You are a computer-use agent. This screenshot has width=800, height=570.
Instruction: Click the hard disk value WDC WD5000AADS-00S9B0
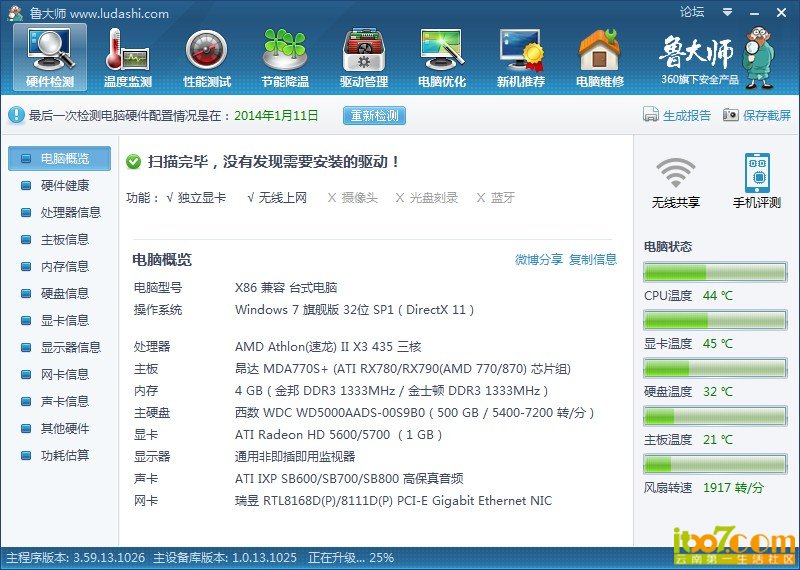414,413
